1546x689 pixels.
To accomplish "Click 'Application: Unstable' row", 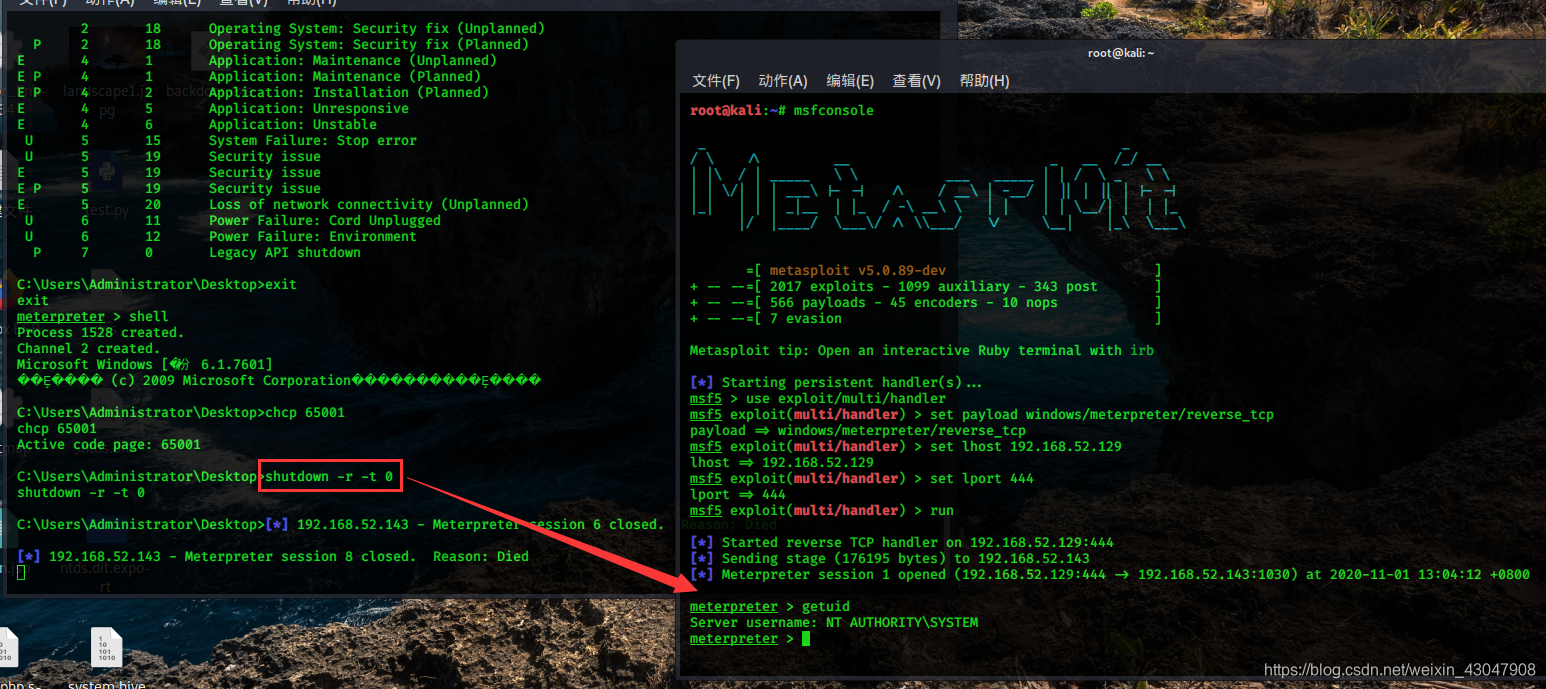I will (197, 124).
